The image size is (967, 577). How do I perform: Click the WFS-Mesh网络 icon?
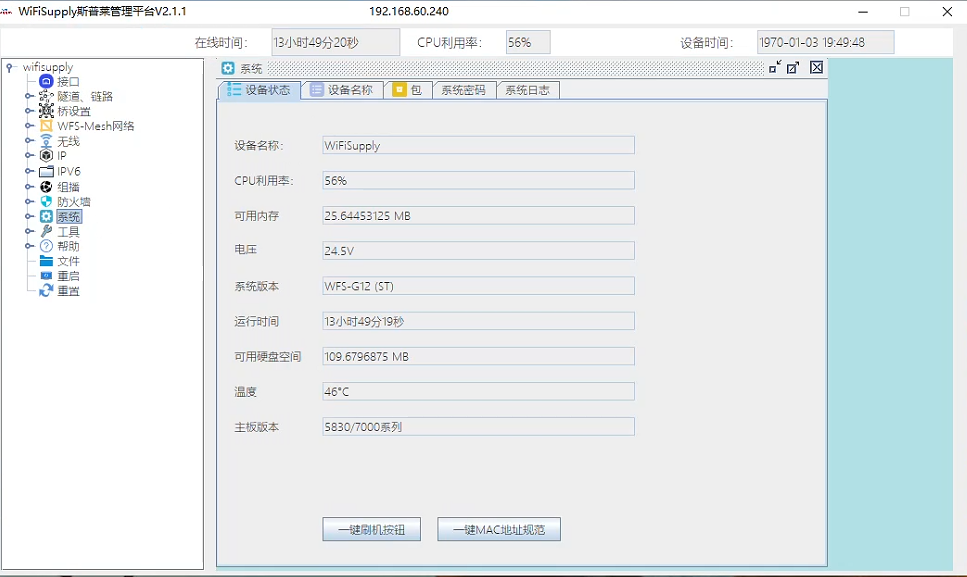tap(46, 126)
